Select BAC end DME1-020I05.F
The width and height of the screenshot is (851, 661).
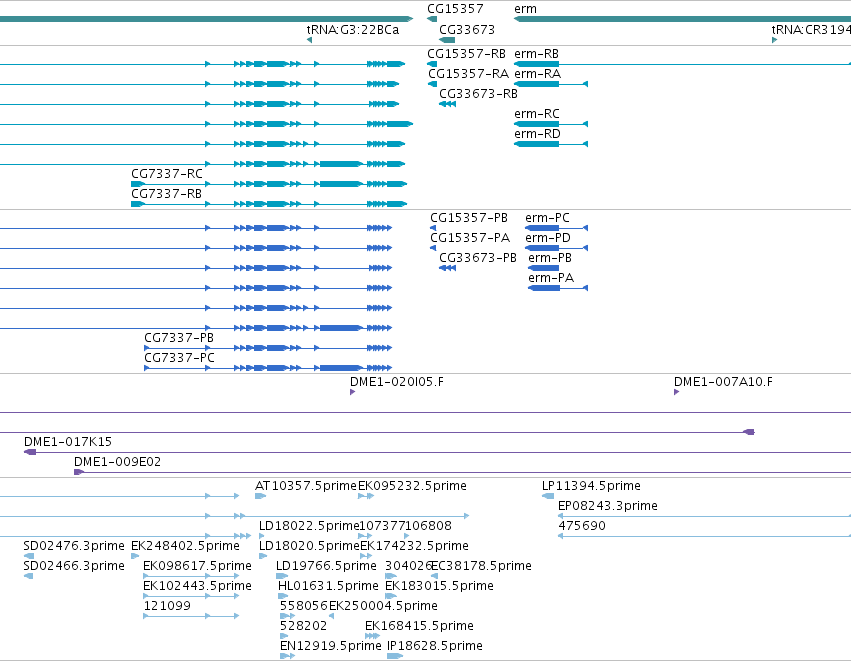(396, 382)
